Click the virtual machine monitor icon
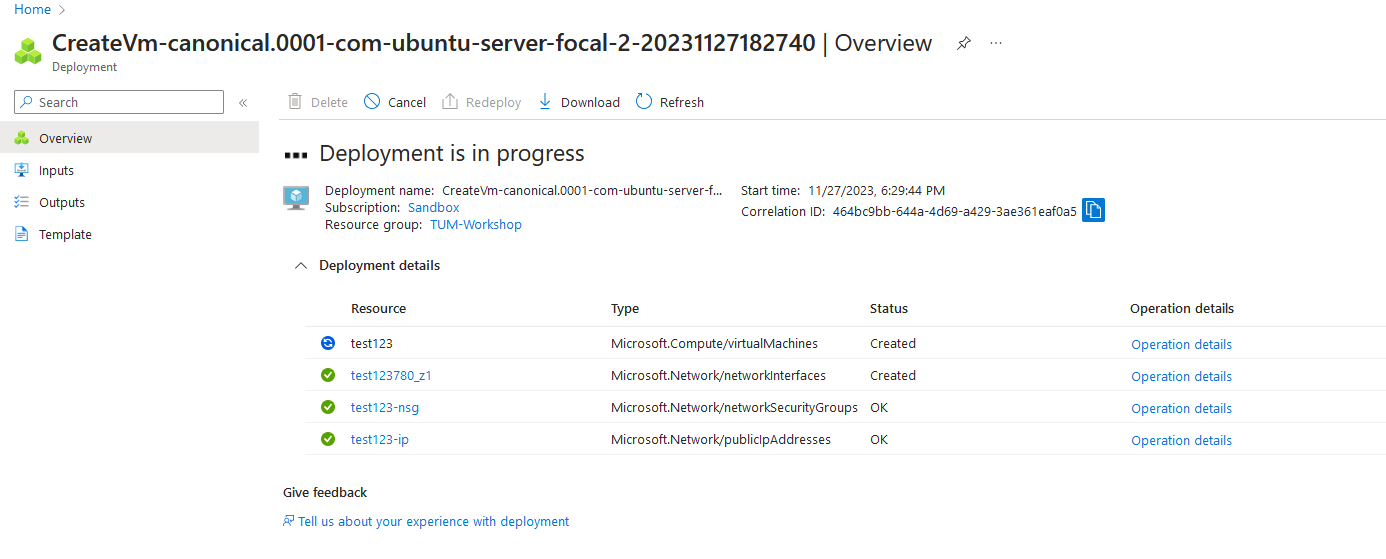Image resolution: width=1386 pixels, height=559 pixels. [x=296, y=198]
